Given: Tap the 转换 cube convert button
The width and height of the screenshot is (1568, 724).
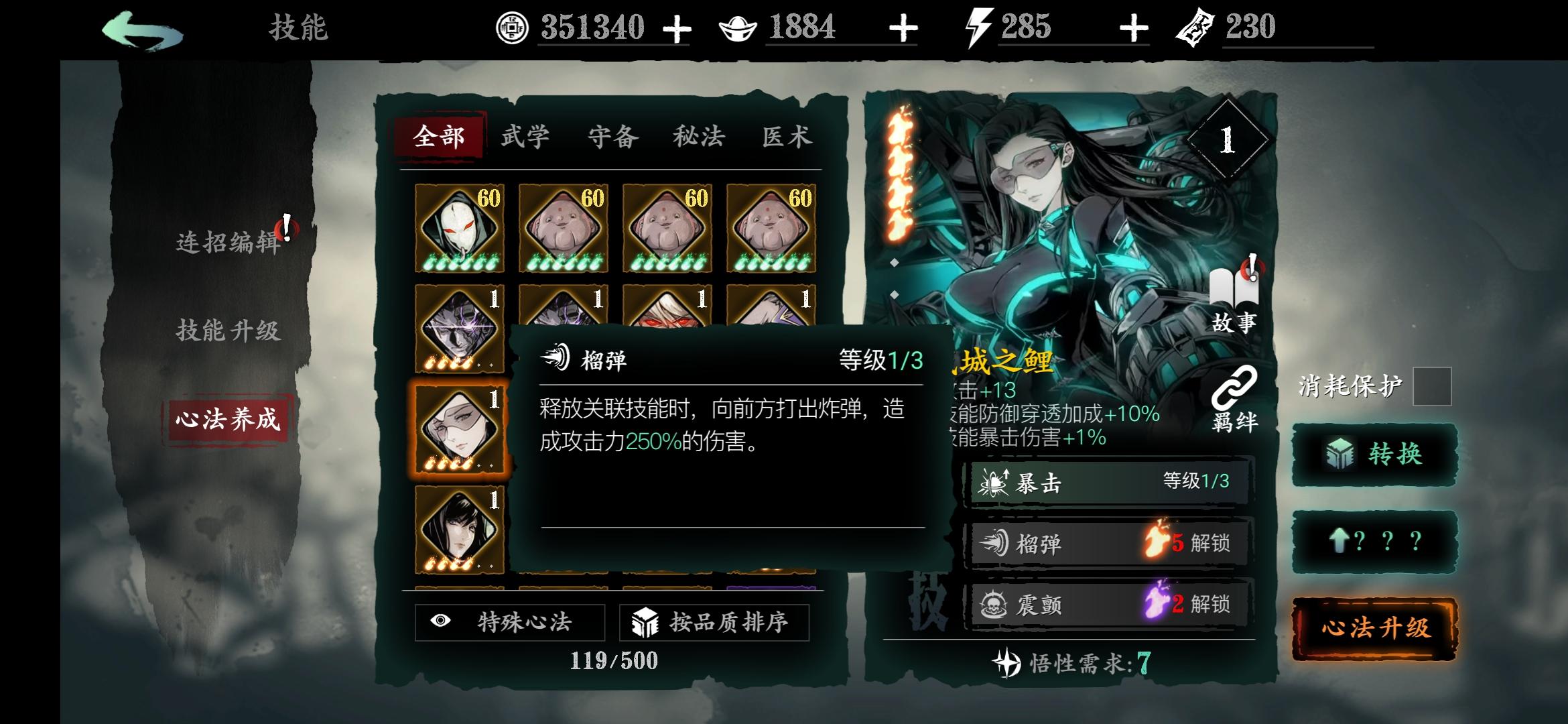Looking at the screenshot, I should click(1374, 455).
